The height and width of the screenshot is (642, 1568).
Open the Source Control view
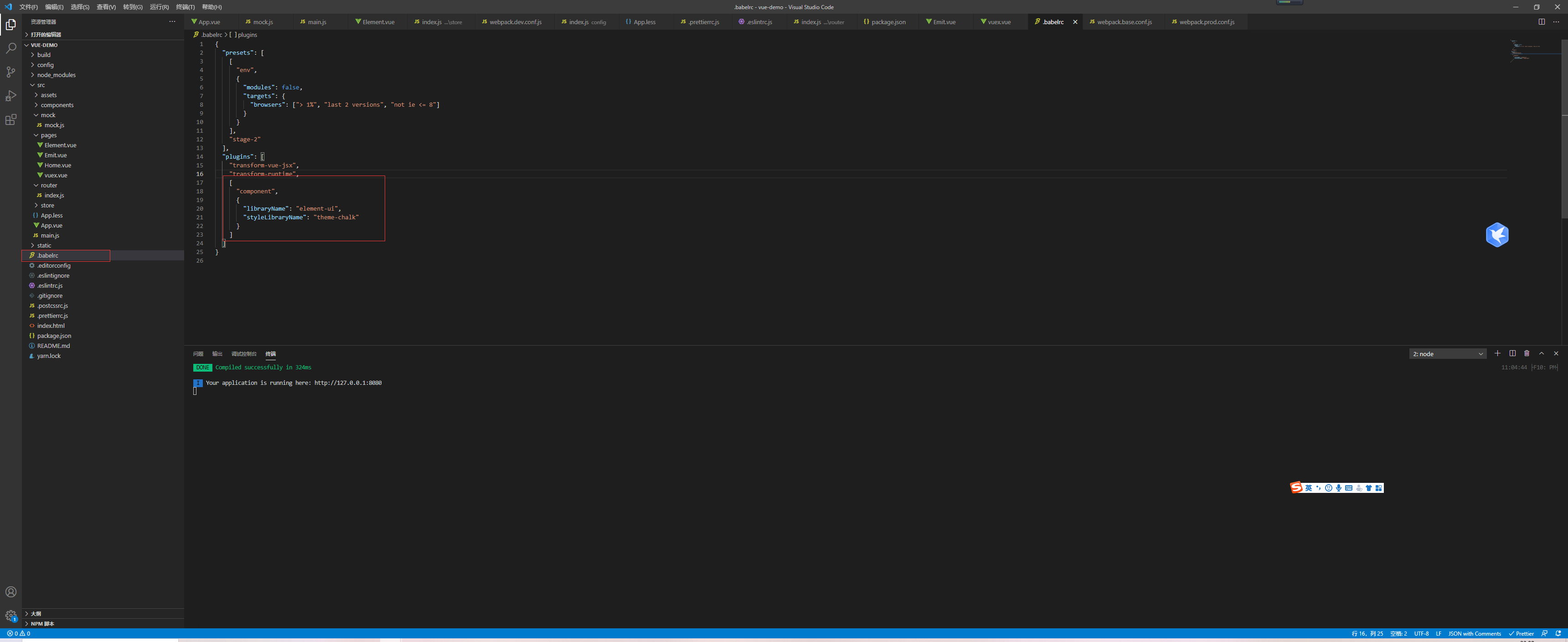coord(11,72)
